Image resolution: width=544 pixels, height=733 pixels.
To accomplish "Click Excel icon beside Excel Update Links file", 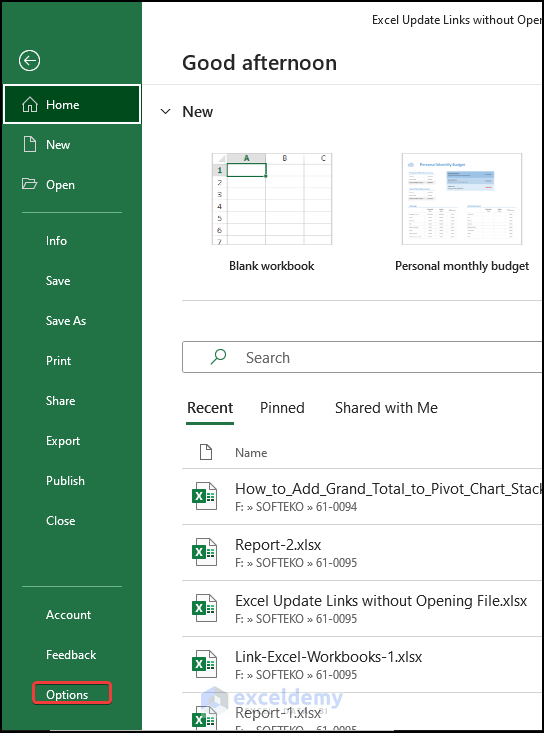I will point(204,608).
